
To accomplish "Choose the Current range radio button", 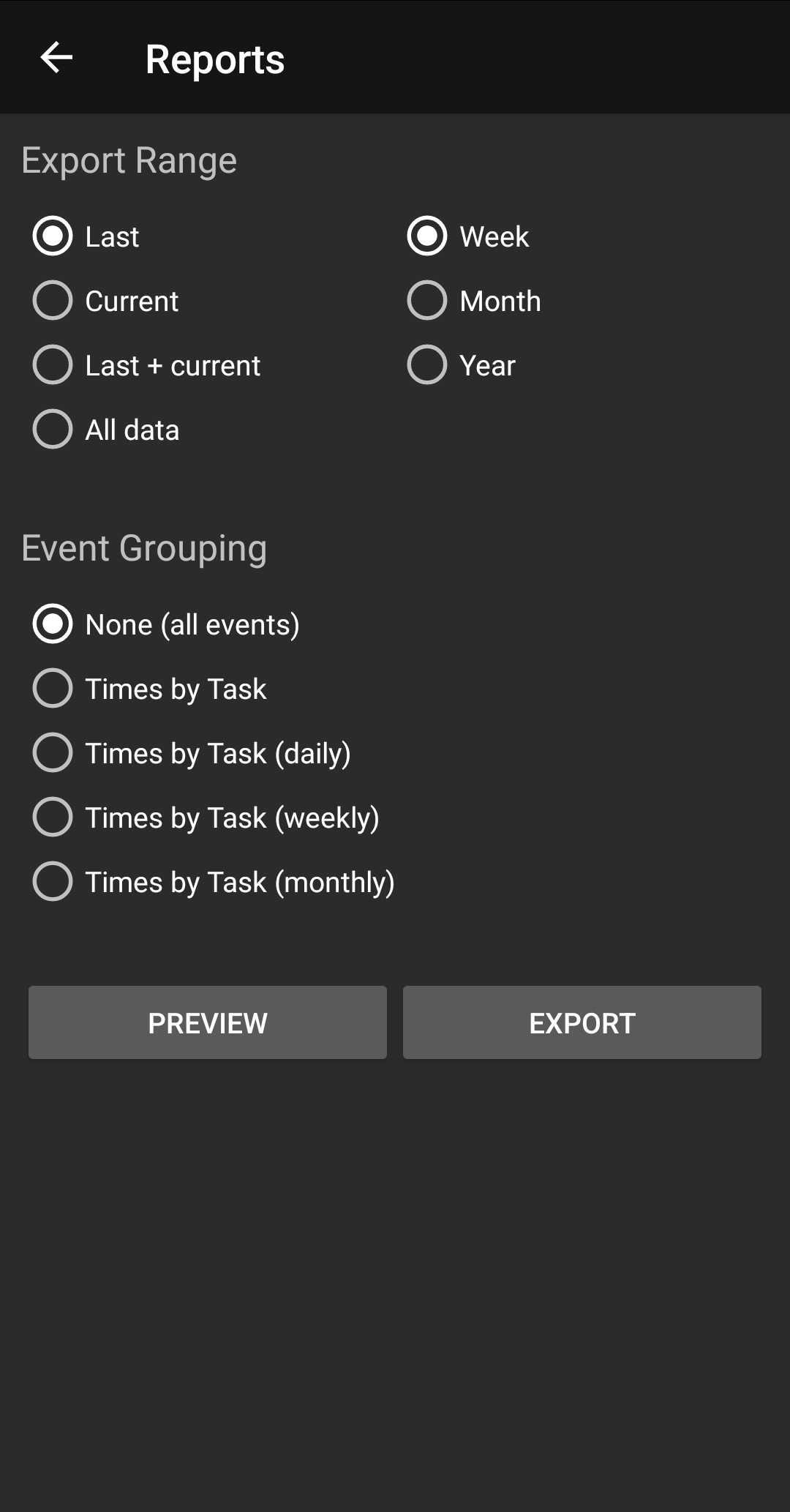I will click(x=53, y=301).
